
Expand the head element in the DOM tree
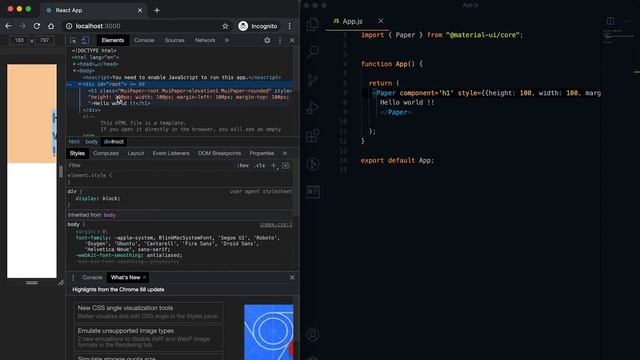pos(74,64)
